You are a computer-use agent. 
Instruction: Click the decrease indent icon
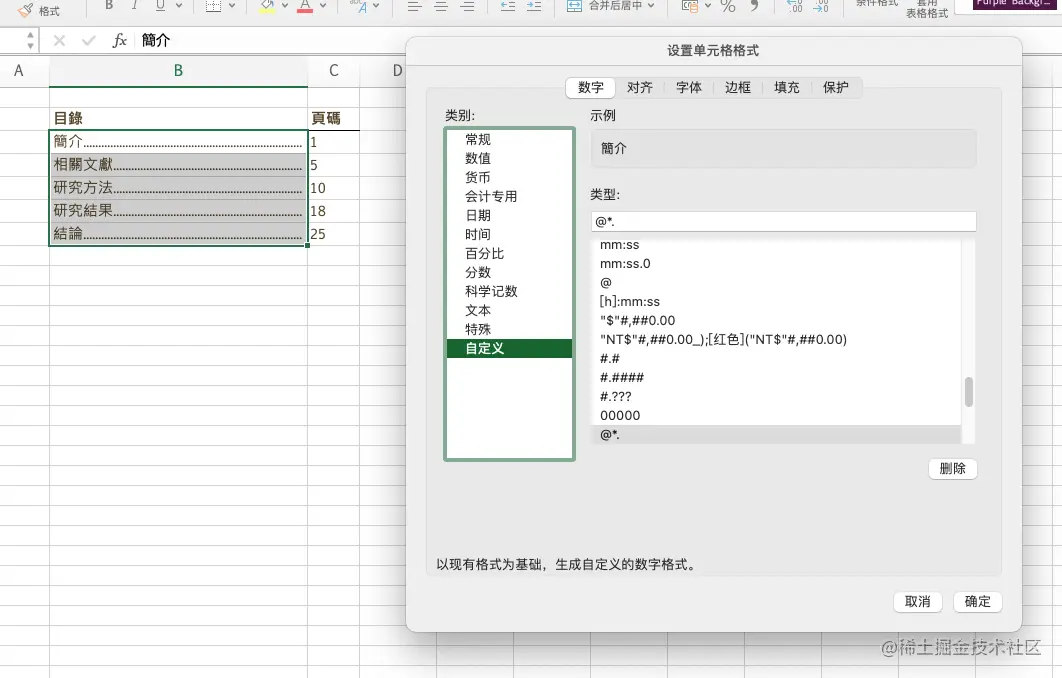coord(507,6)
